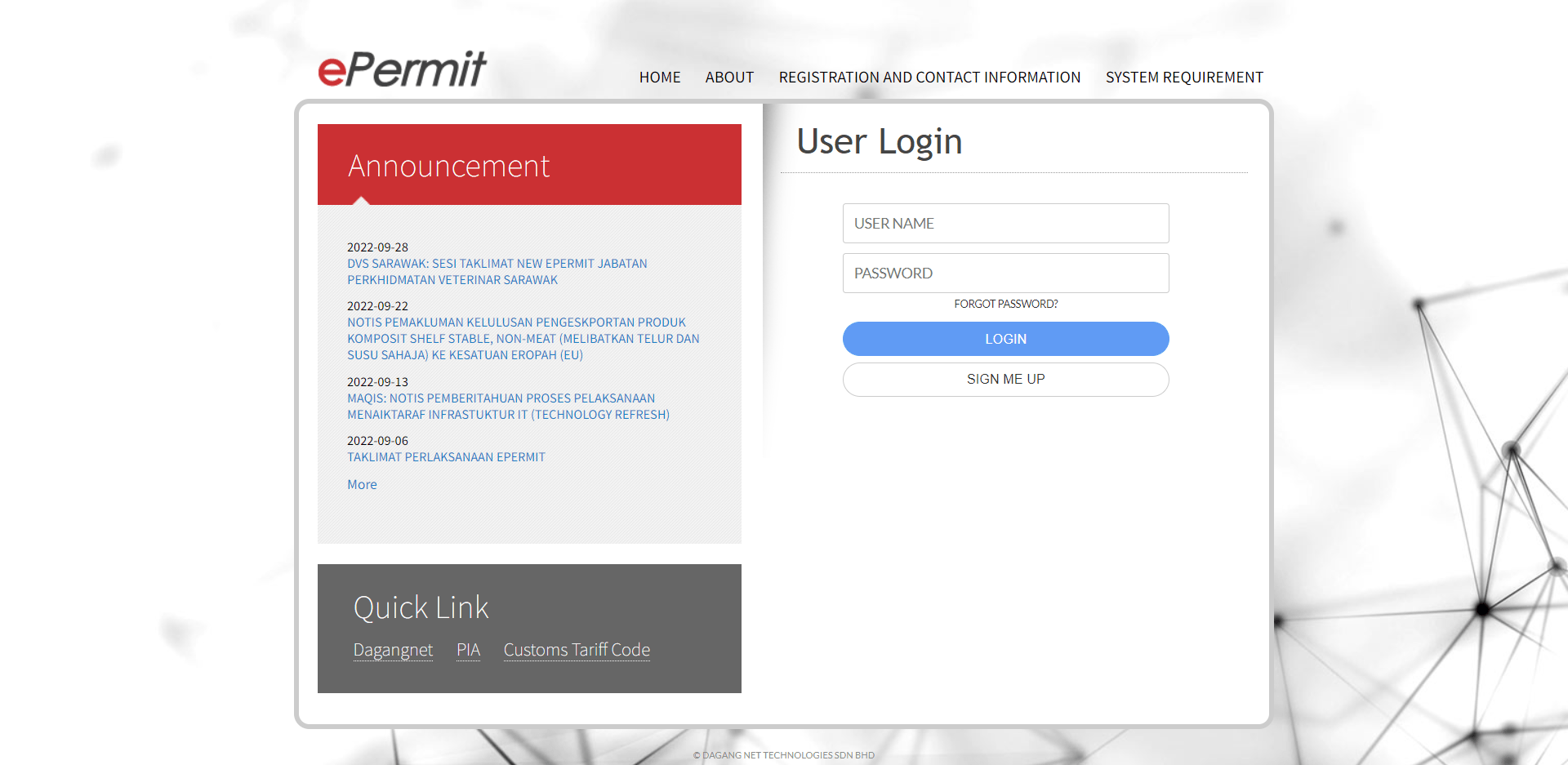Go to the ABOUT page
The image size is (1568, 765).
pyautogui.click(x=729, y=78)
